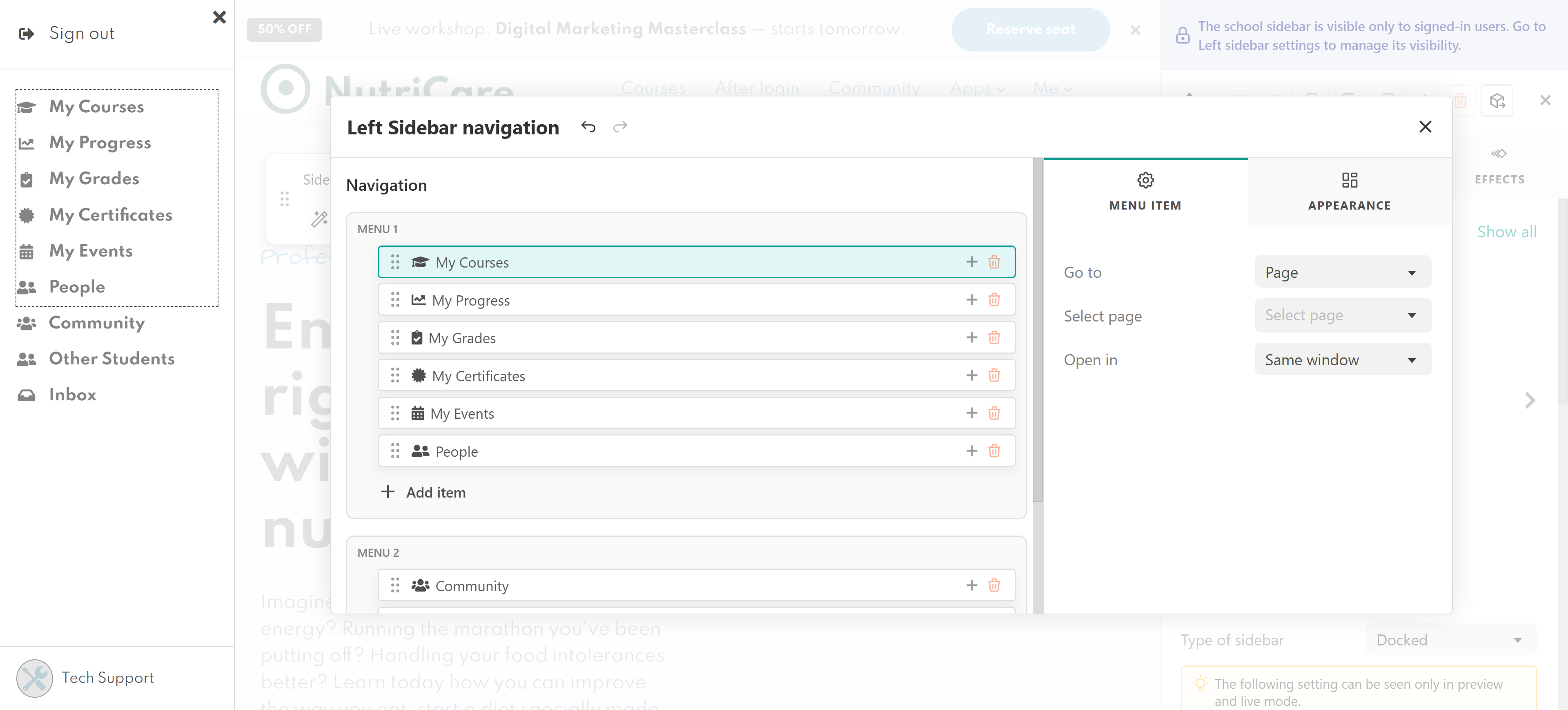Add sub-item under Community in Menu 2
The image size is (1568, 710).
pos(971,585)
